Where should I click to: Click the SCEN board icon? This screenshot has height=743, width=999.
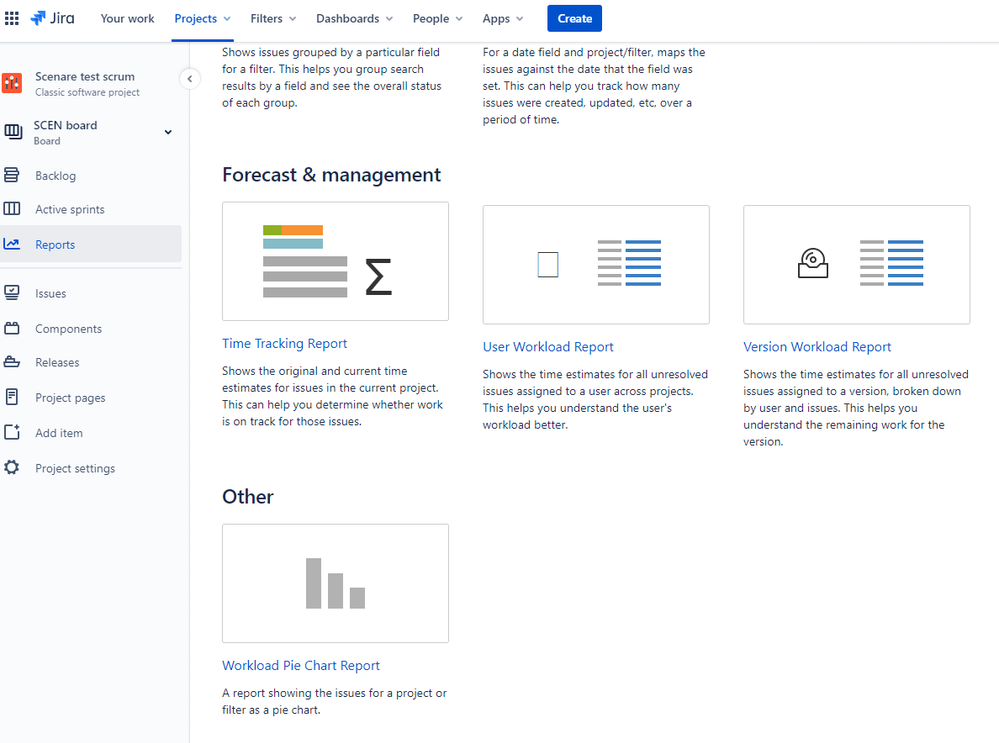(13, 132)
